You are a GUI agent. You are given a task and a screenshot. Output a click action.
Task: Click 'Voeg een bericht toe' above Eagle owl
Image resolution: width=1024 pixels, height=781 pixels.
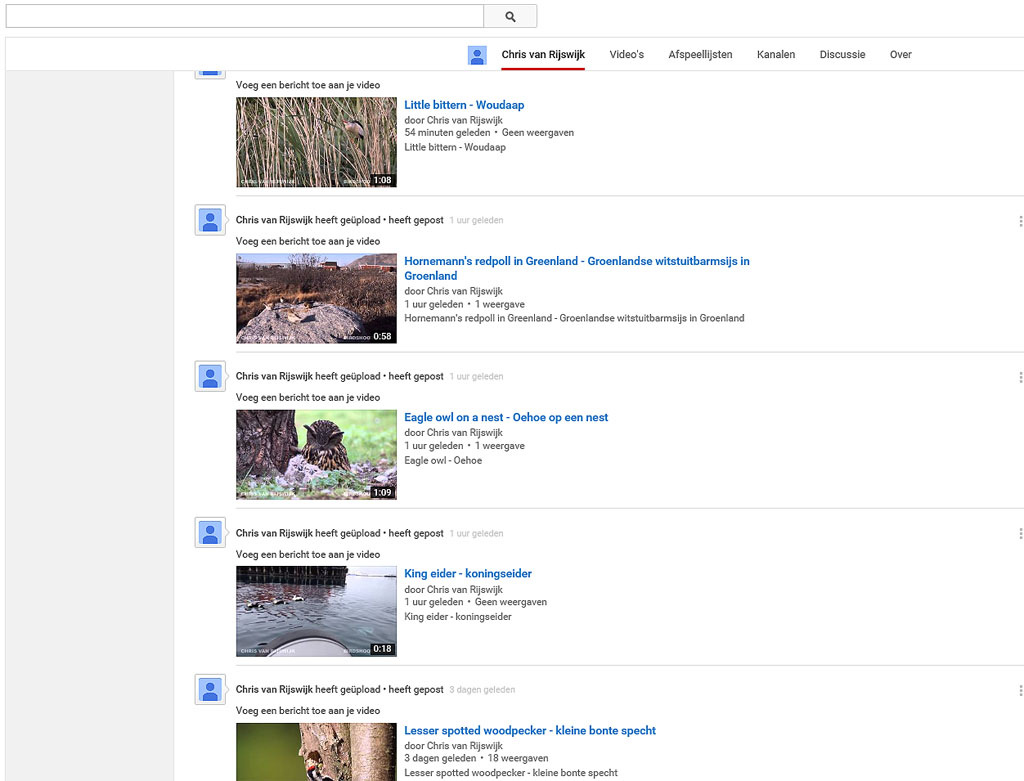(308, 397)
